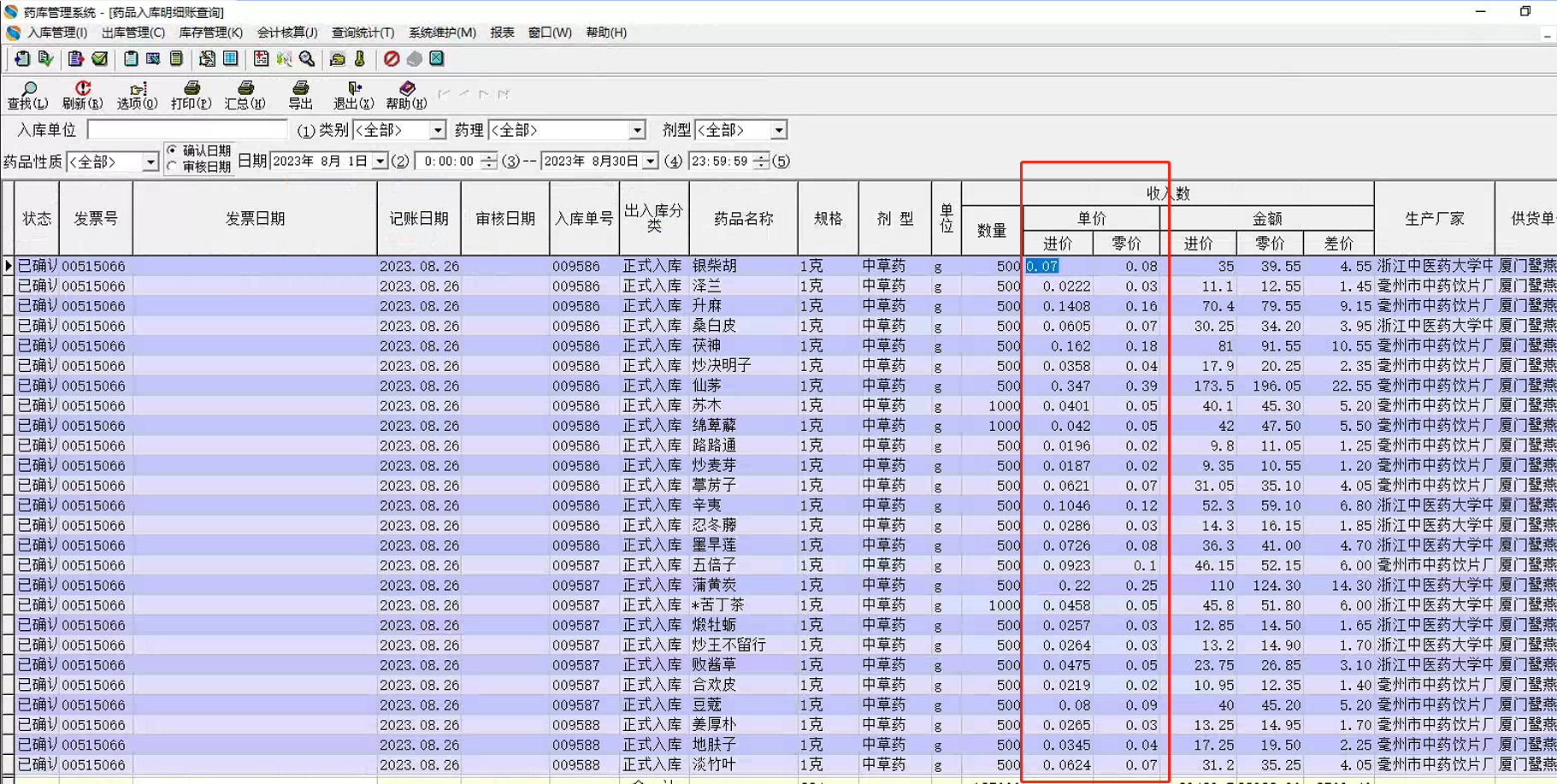1557x784 pixels.
Task: Open the 入库管理 menu
Action: (56, 32)
